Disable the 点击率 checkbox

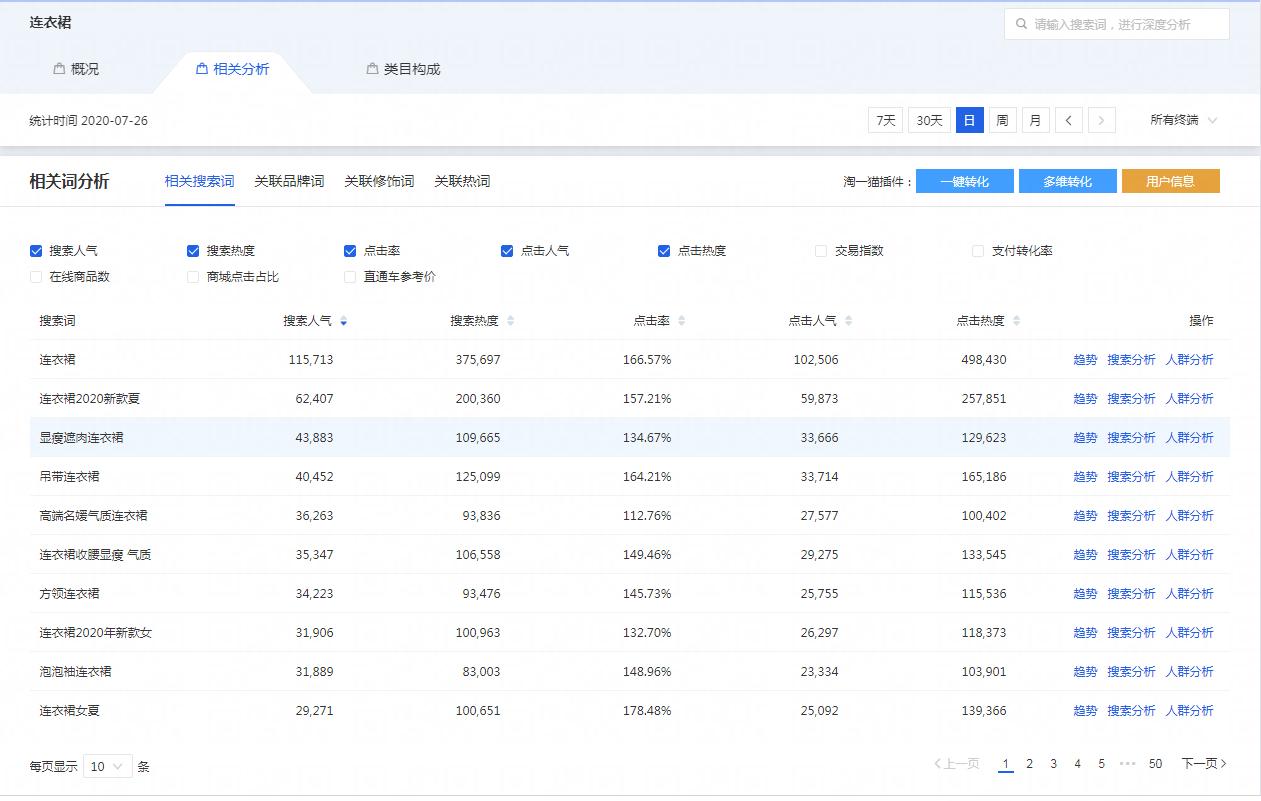[x=349, y=250]
